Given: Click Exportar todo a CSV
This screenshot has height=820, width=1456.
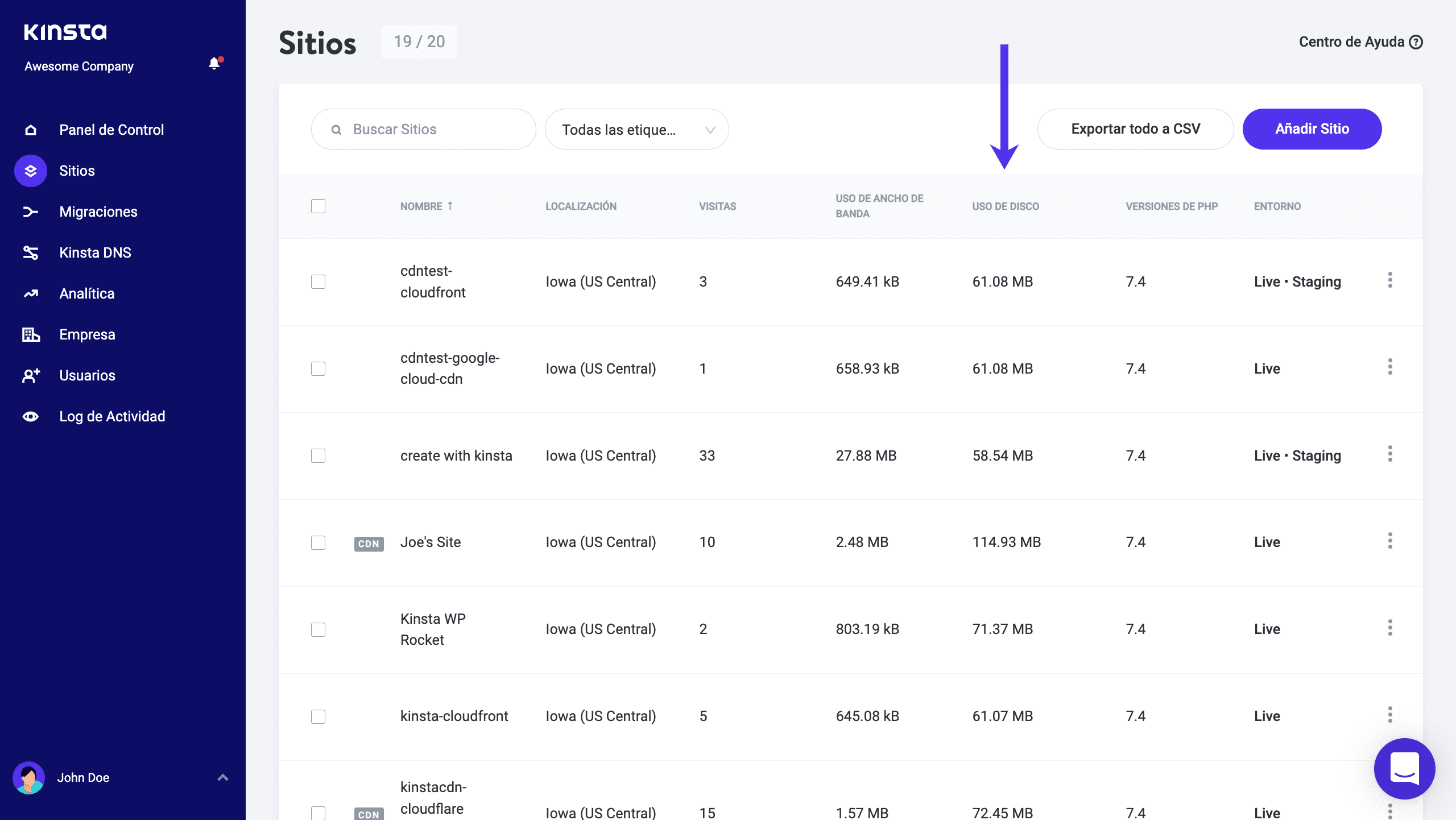Looking at the screenshot, I should [1135, 129].
